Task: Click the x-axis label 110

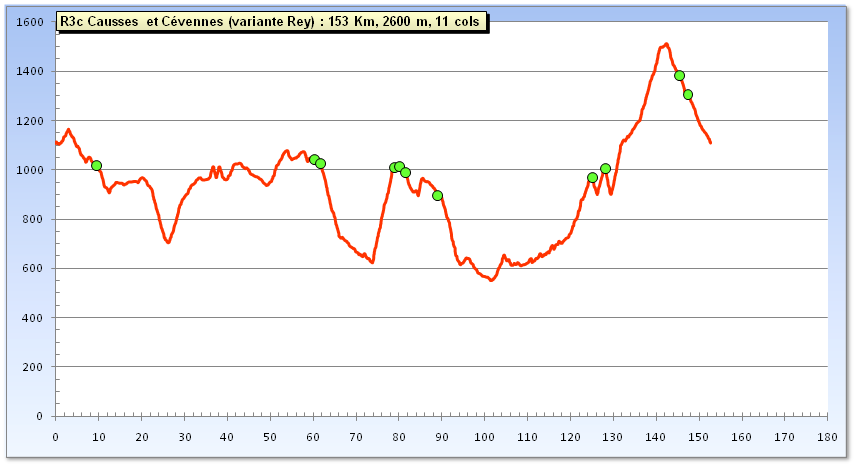Action: (527, 437)
